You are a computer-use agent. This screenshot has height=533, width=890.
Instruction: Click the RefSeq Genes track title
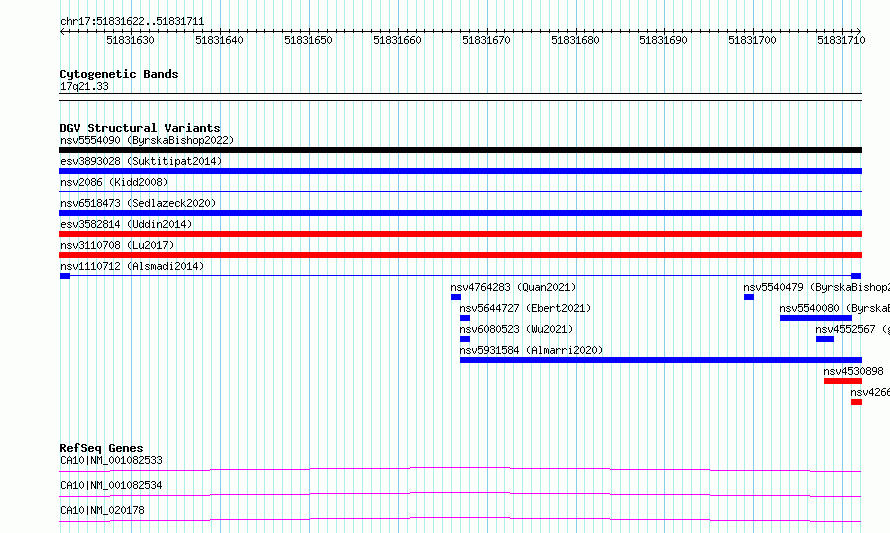[101, 448]
